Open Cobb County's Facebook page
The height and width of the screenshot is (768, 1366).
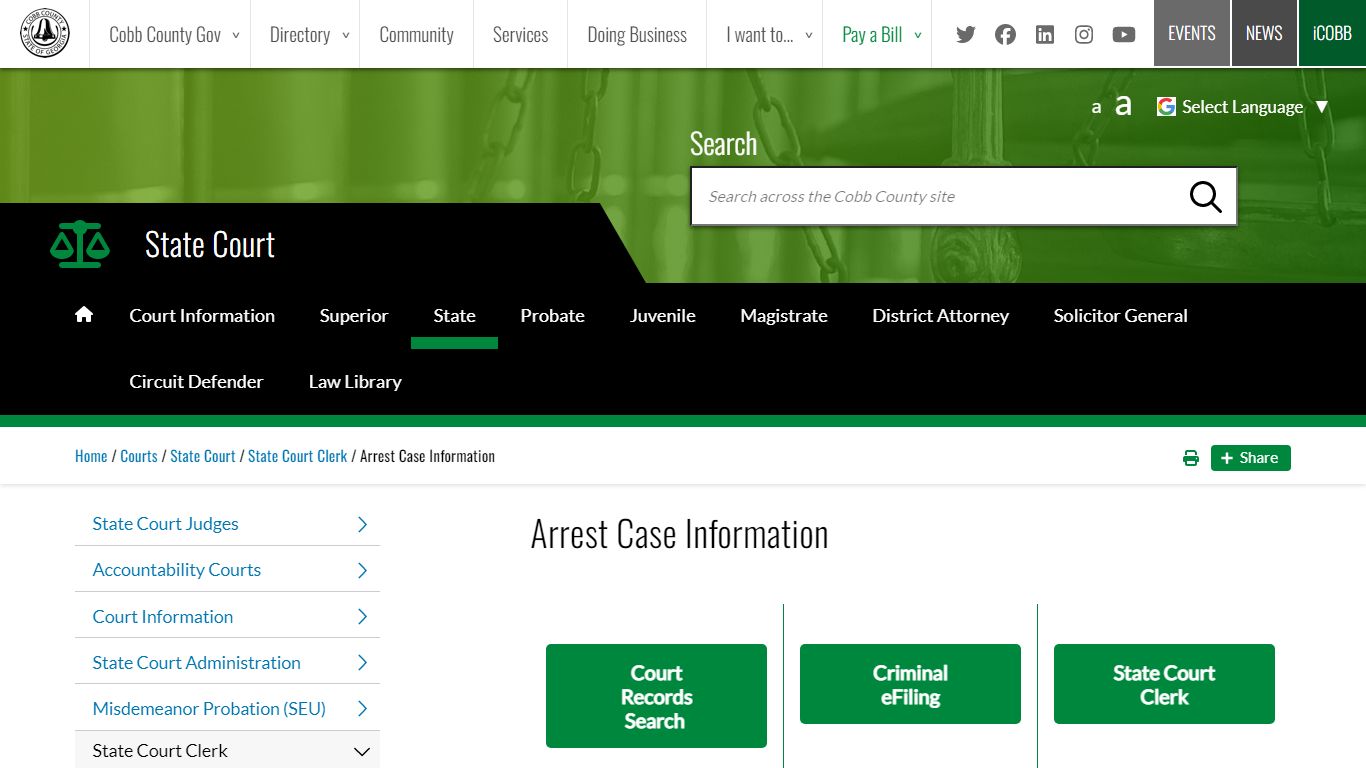[1005, 35]
